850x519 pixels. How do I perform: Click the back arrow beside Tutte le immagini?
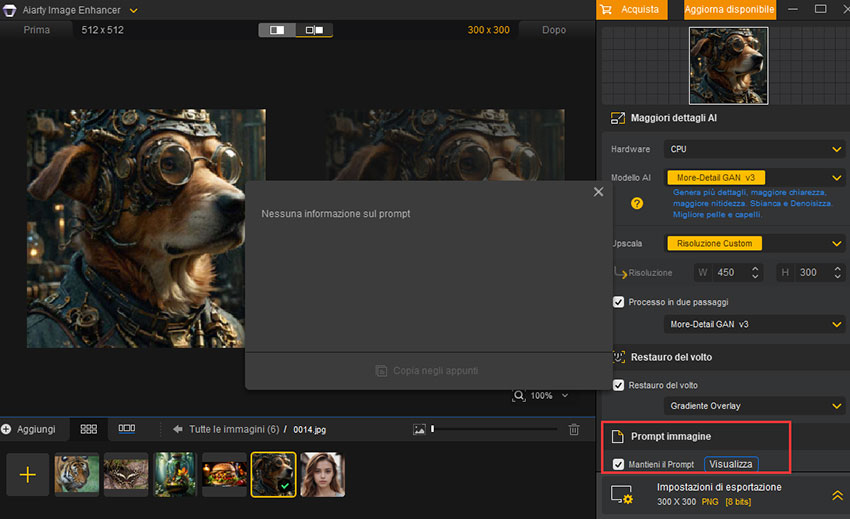[177, 430]
